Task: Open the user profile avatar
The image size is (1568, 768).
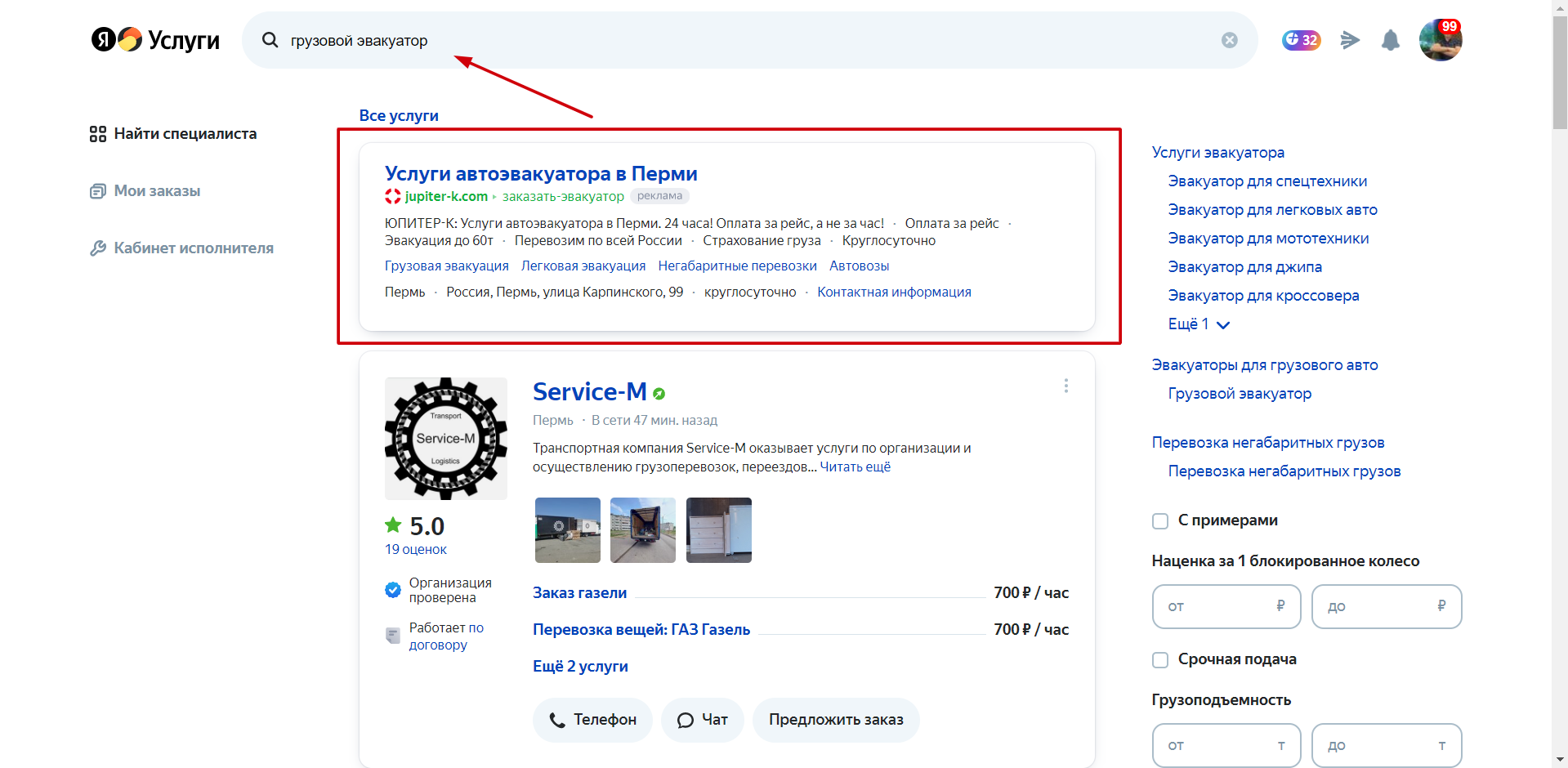Action: (1440, 39)
